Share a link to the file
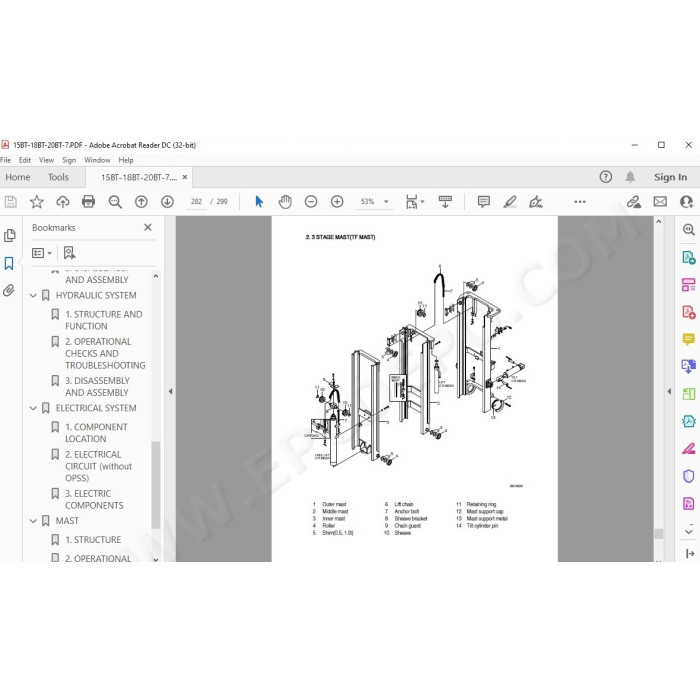Image resolution: width=700 pixels, height=700 pixels. [x=633, y=202]
